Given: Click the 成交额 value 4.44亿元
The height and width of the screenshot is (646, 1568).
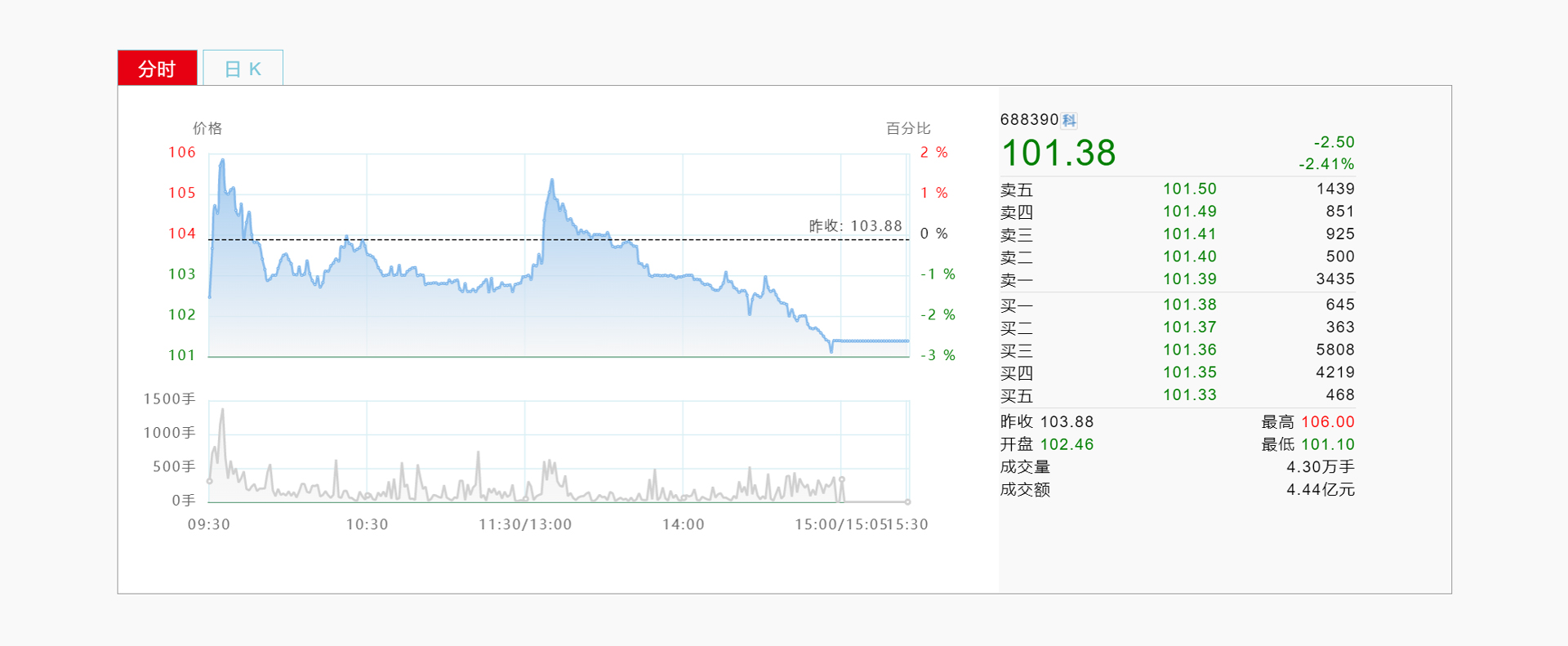Looking at the screenshot, I should tap(1321, 490).
